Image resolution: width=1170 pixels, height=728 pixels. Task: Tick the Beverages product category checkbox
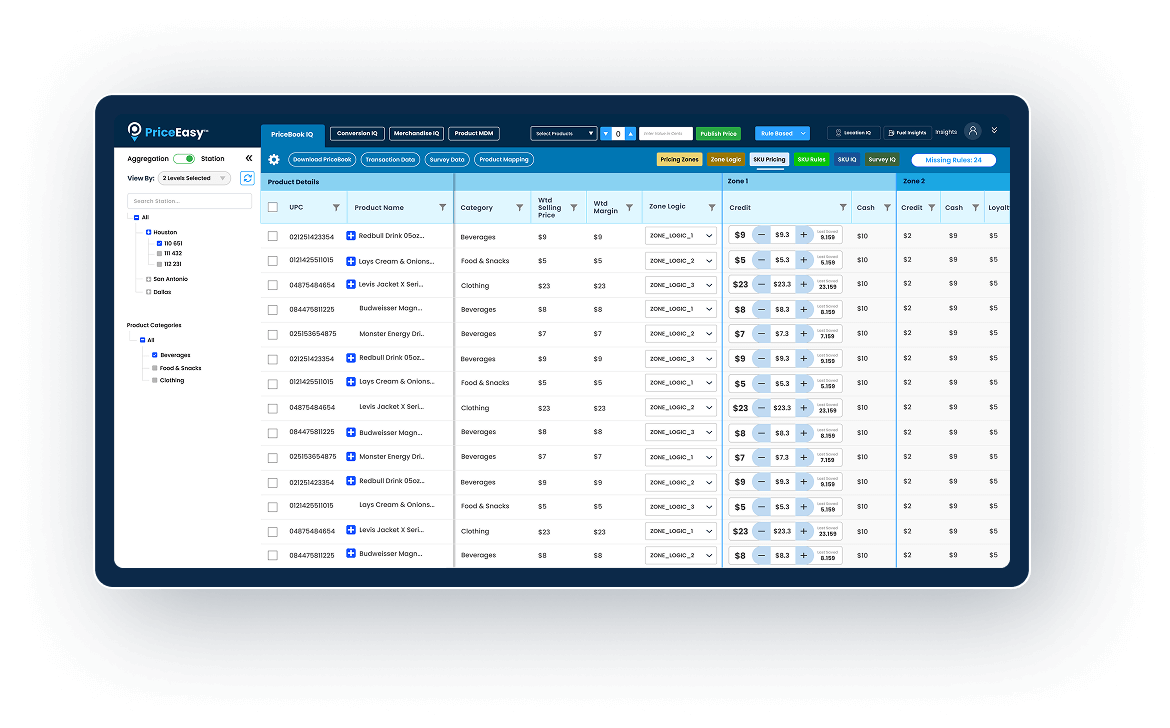(x=154, y=355)
